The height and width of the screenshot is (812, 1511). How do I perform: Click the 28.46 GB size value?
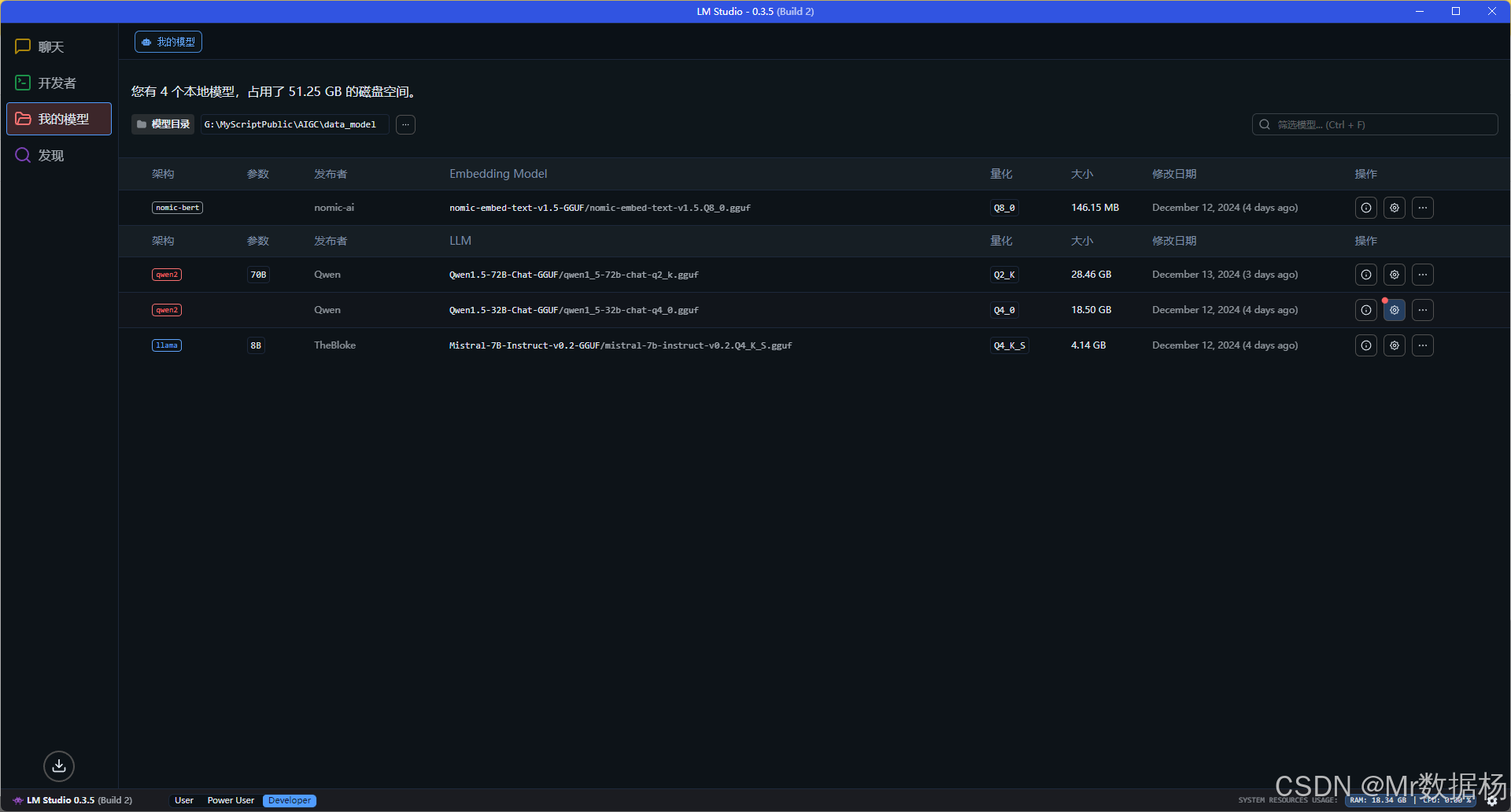coord(1091,275)
